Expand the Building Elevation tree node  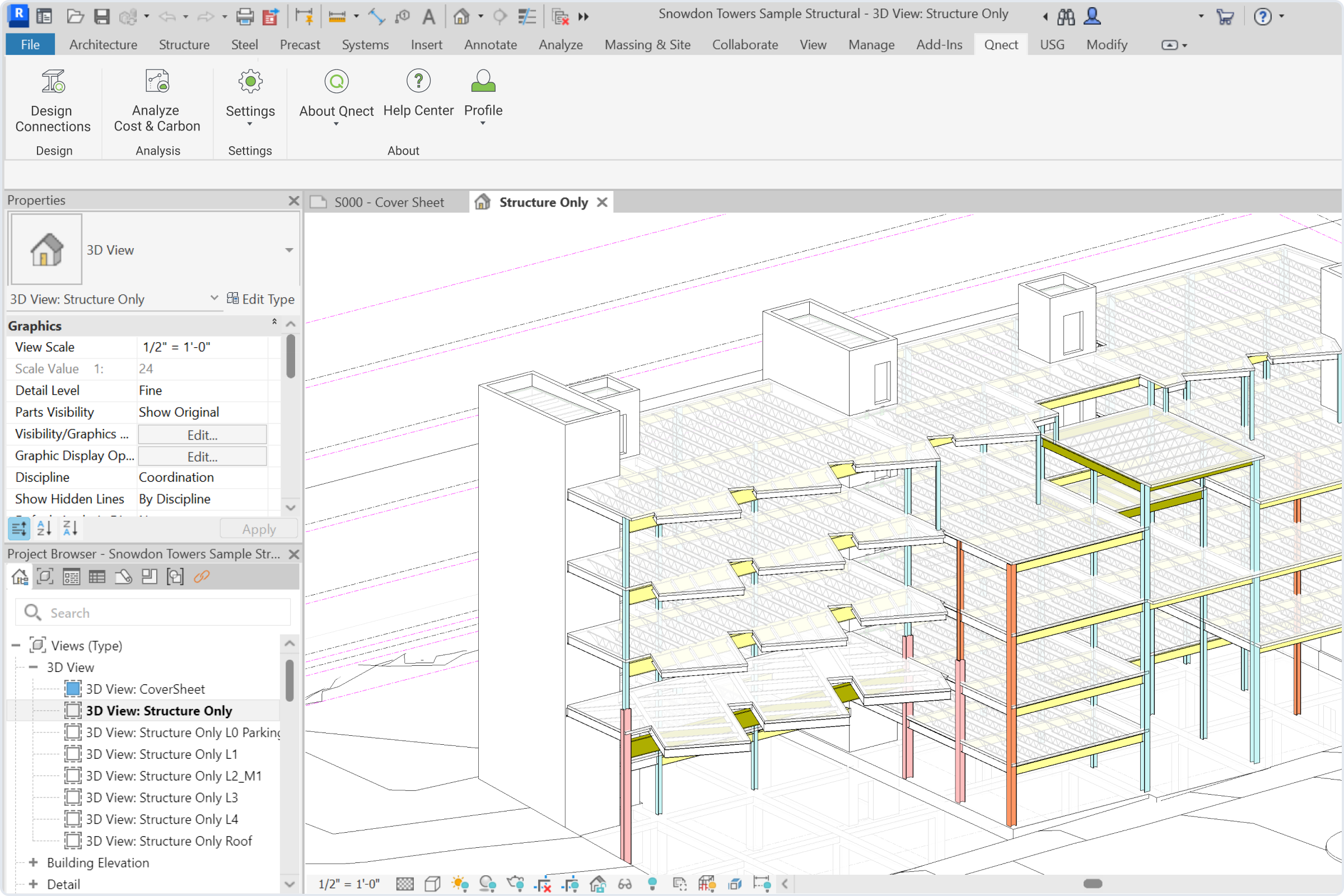tap(33, 862)
